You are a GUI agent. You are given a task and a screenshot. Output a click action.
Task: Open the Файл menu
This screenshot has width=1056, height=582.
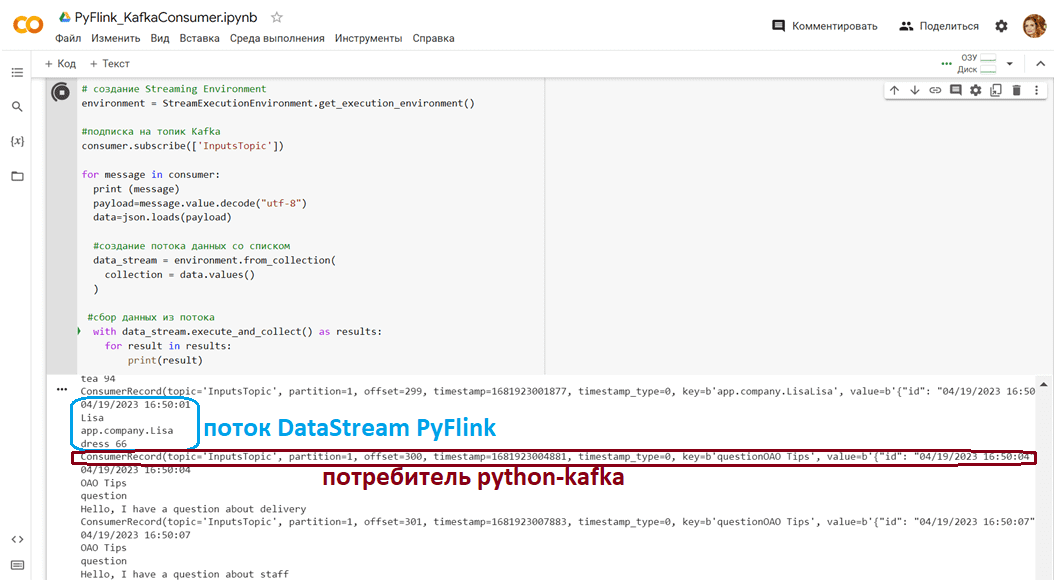[x=68, y=38]
